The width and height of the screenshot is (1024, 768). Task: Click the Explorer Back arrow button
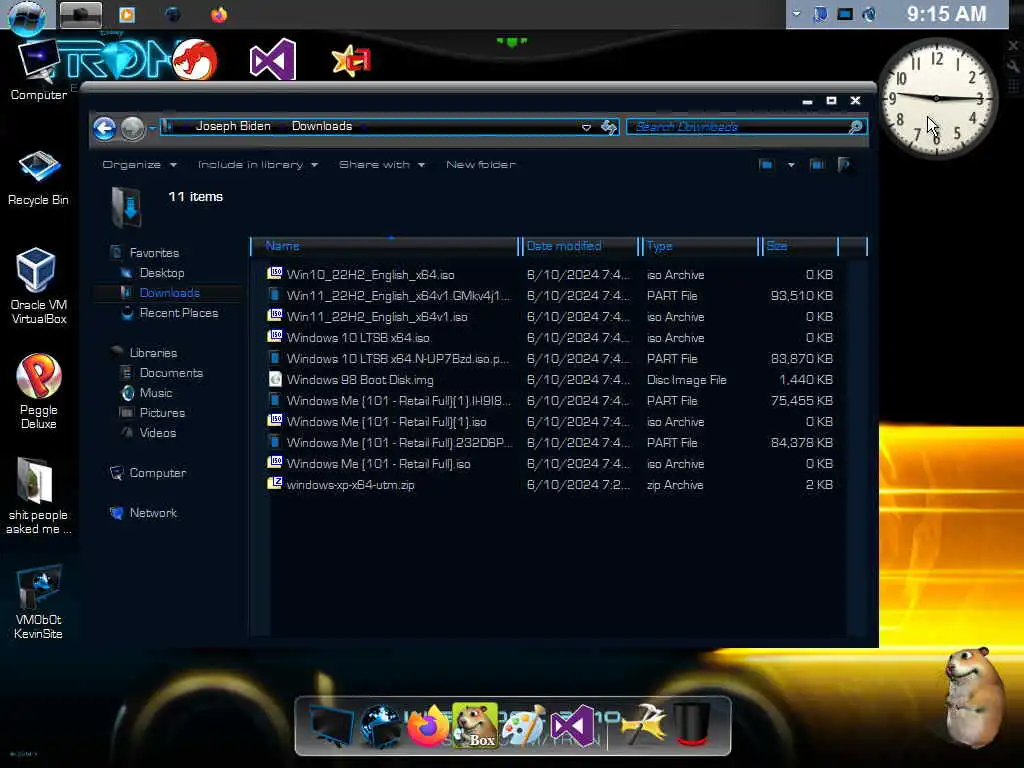point(104,128)
